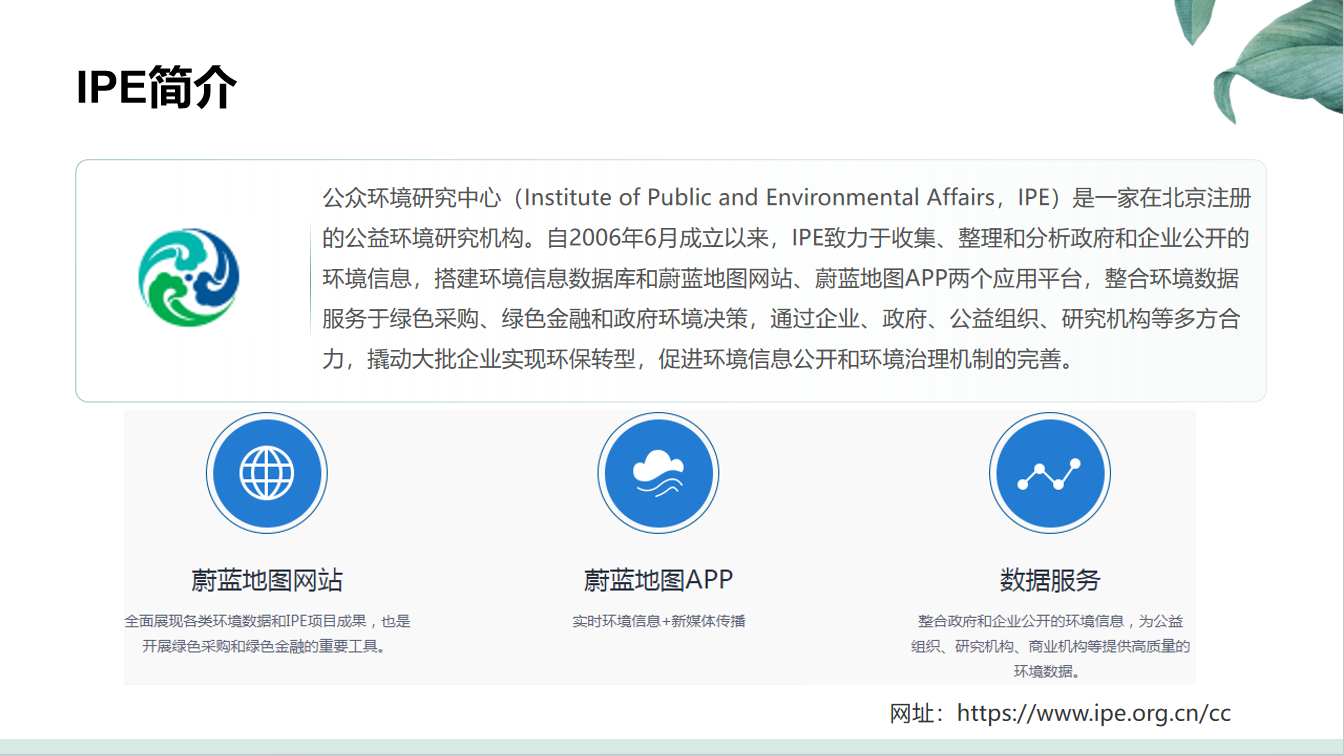Click the text line 开展绿色采购和绿色金融的重要工具
Screen dimensions: 1344x756
tap(265, 646)
